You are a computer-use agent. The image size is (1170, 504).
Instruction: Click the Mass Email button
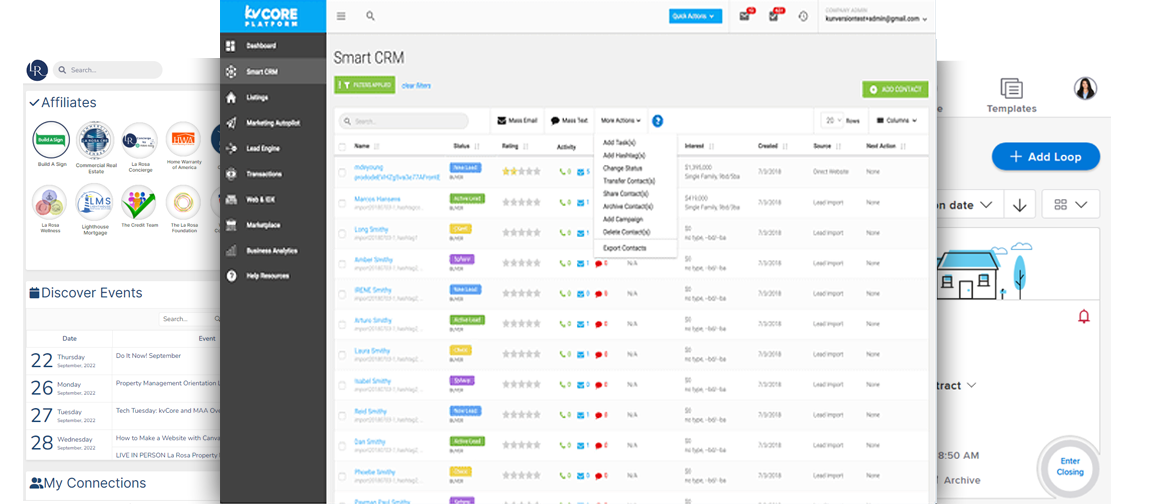pyautogui.click(x=517, y=120)
